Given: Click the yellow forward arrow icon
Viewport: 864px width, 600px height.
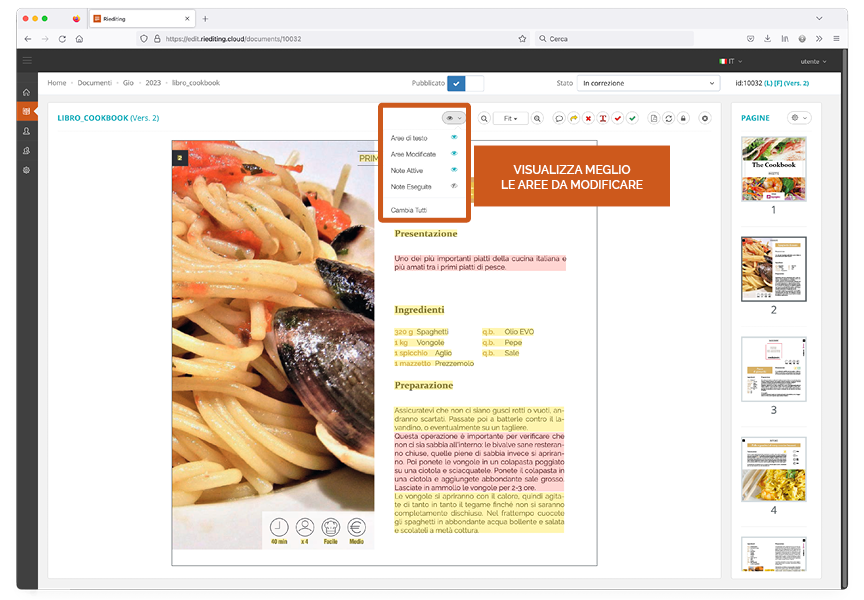Looking at the screenshot, I should [x=574, y=118].
